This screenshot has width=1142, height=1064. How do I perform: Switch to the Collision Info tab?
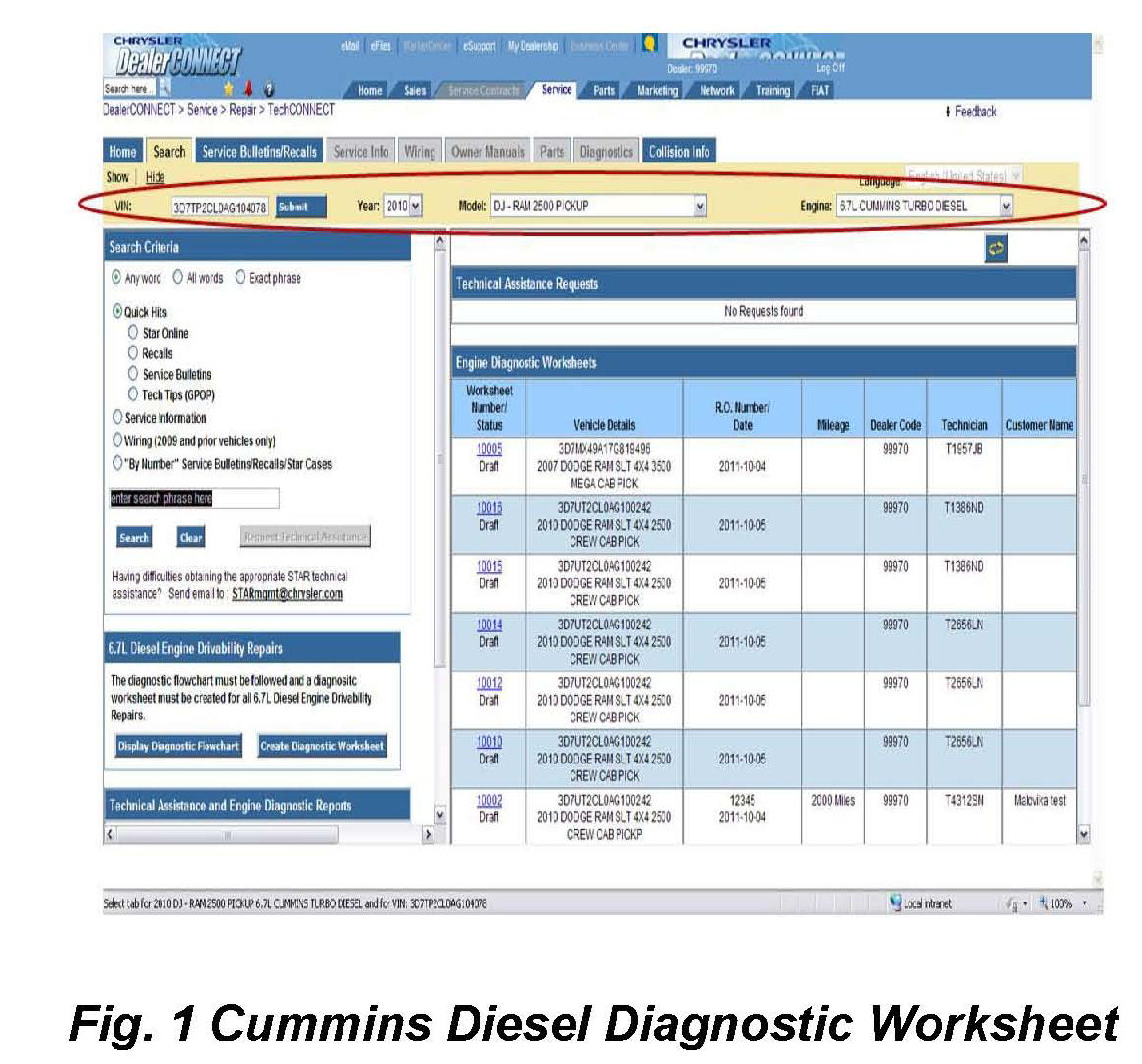pyautogui.click(x=679, y=152)
